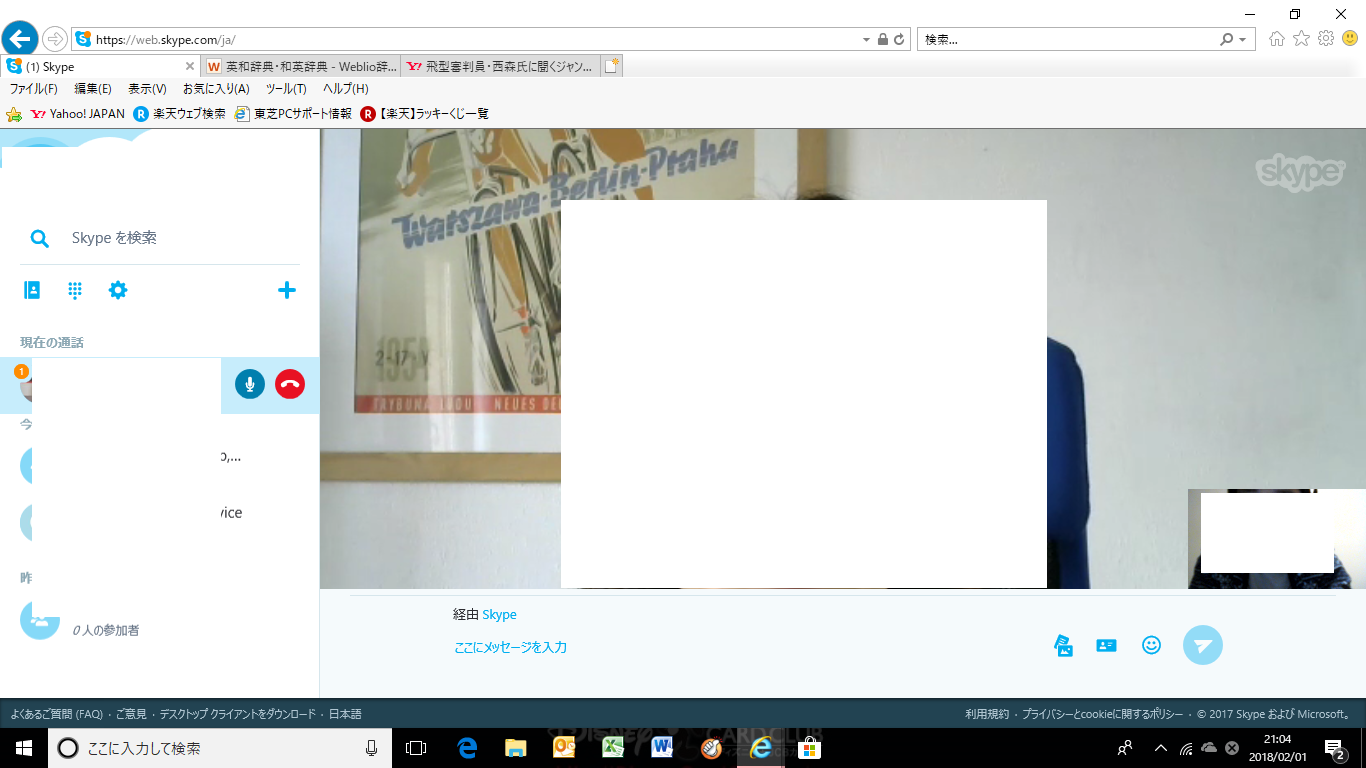The image size is (1366, 768).
Task: Click the よくあるご質問 (FAQ) footer link
Action: (57, 714)
